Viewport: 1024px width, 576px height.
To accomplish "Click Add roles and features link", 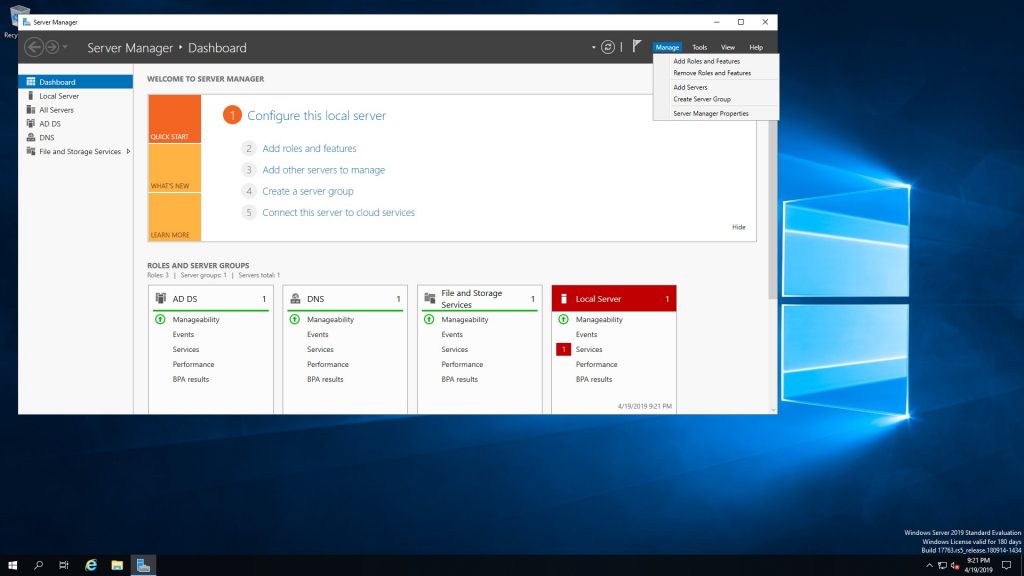I will click(309, 148).
